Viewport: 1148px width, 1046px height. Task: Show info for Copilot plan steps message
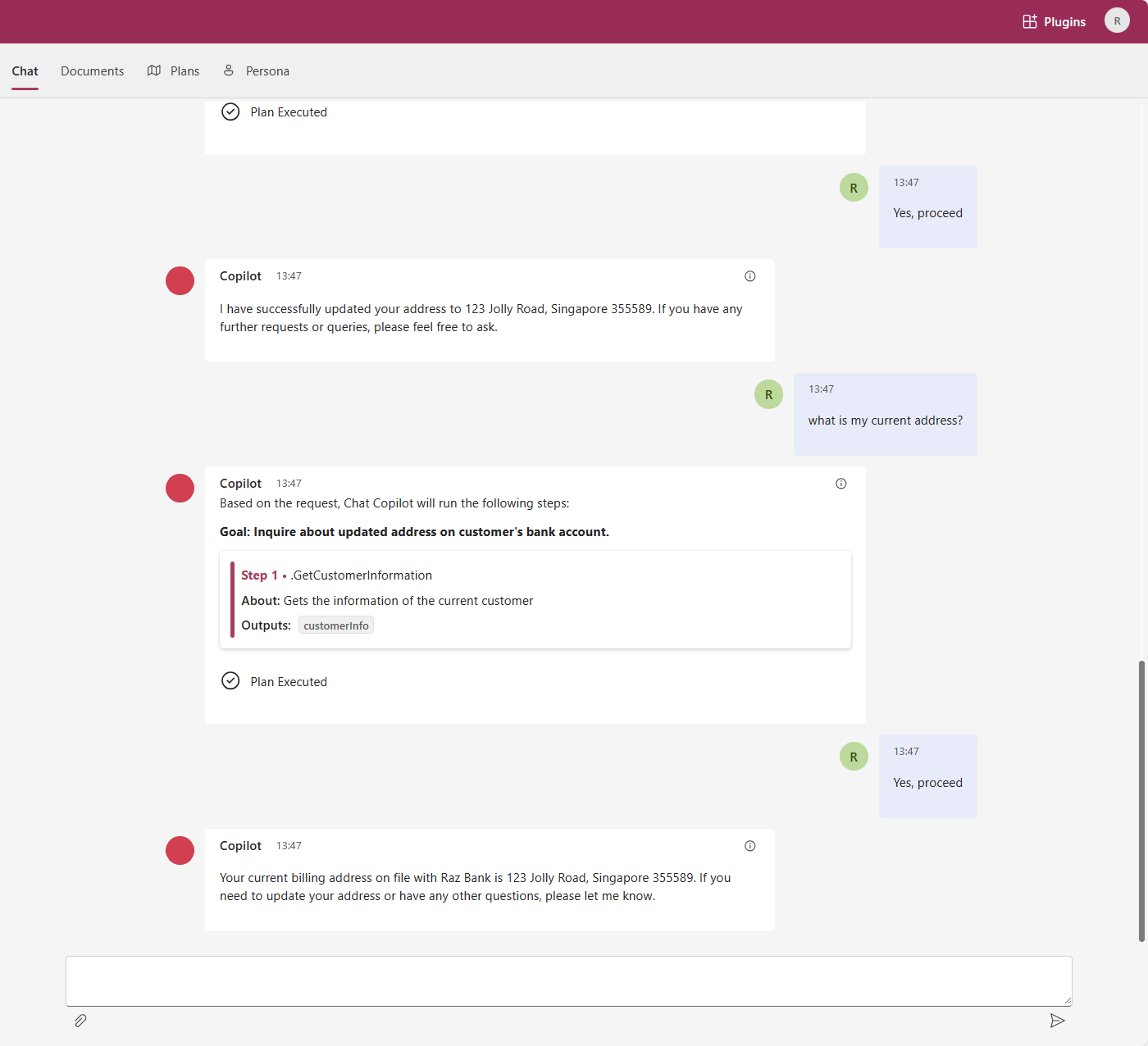(840, 484)
